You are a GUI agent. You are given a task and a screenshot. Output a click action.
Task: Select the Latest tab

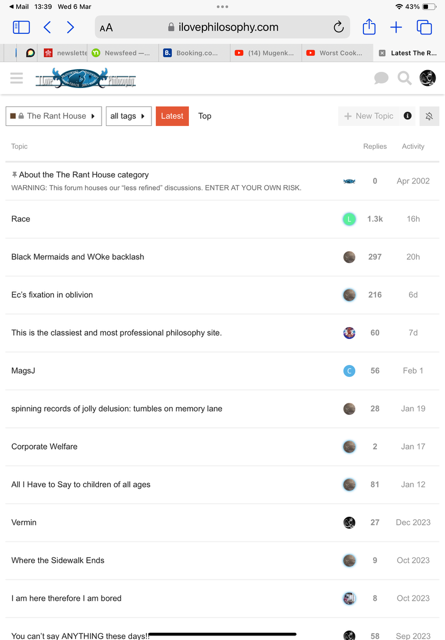point(172,116)
